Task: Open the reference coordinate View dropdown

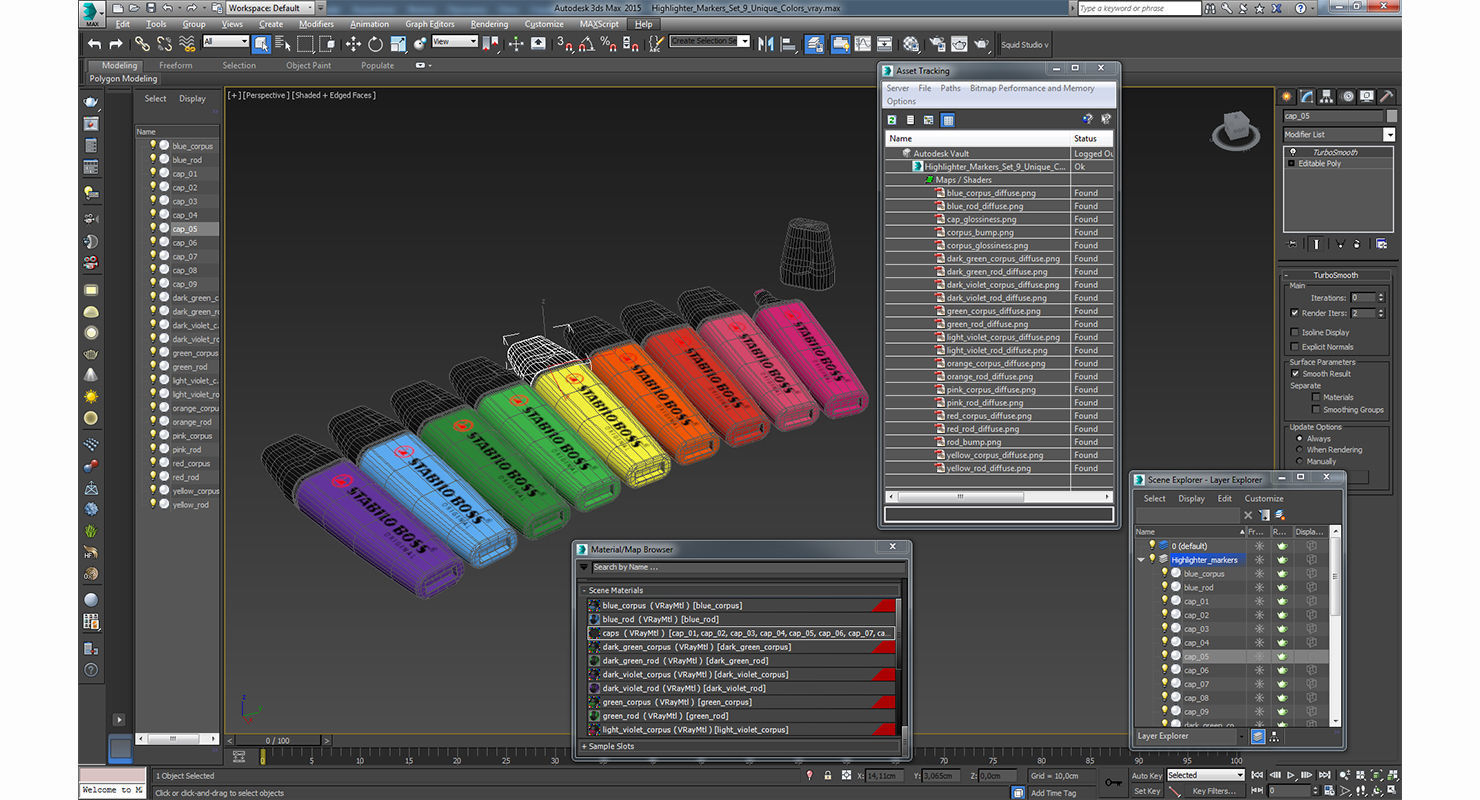Action: [455, 42]
